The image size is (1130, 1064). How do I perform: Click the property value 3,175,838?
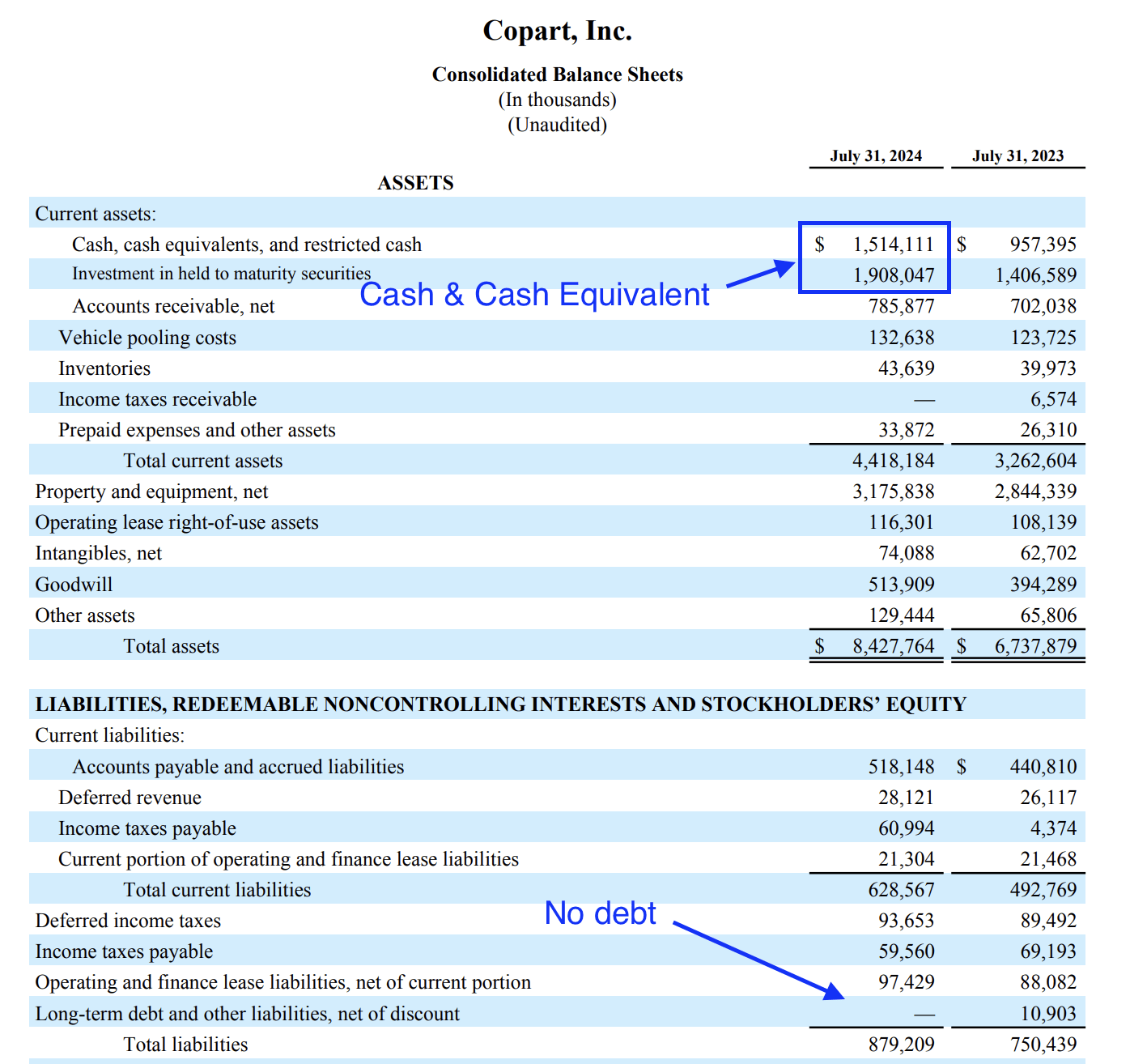pos(894,492)
